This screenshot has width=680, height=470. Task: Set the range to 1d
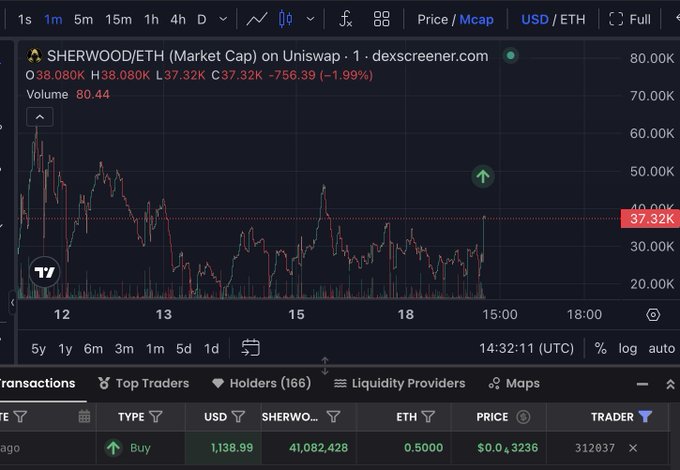(x=211, y=349)
